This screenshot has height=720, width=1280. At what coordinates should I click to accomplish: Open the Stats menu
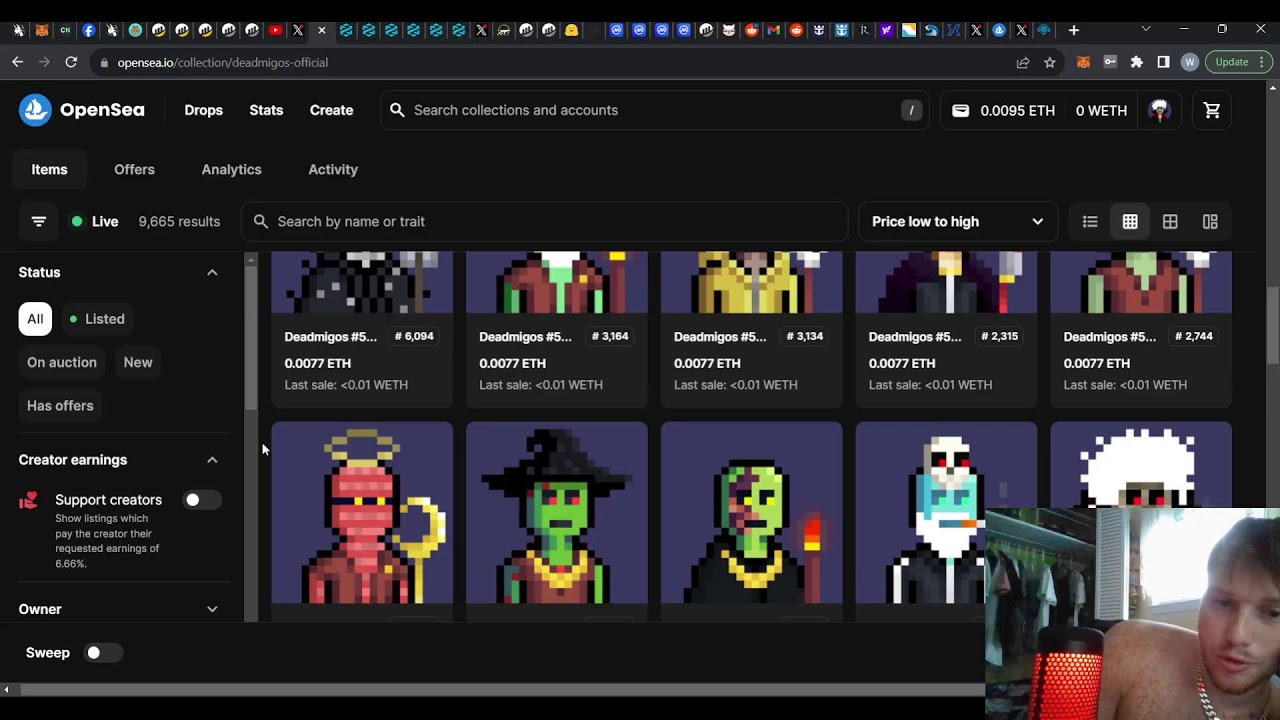[266, 110]
